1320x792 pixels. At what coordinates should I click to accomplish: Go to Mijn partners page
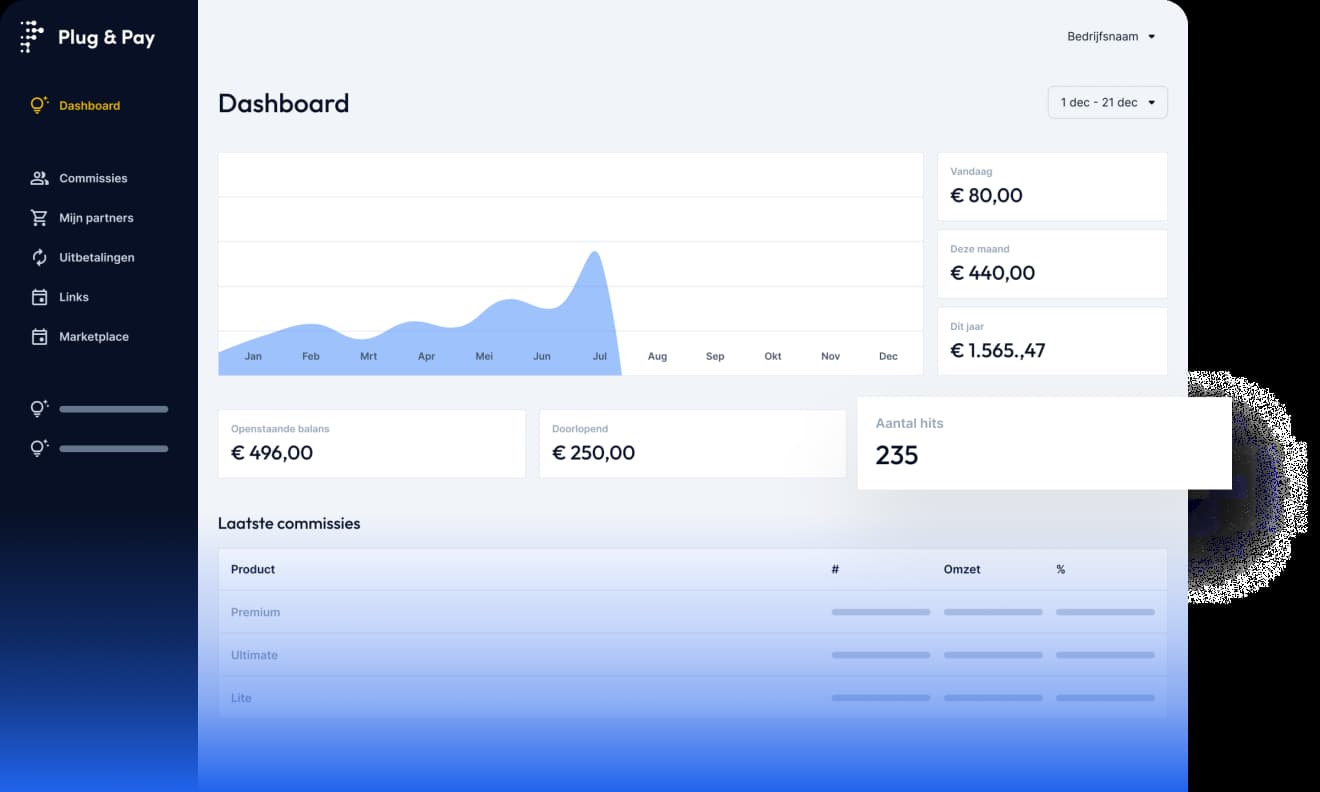pos(96,218)
